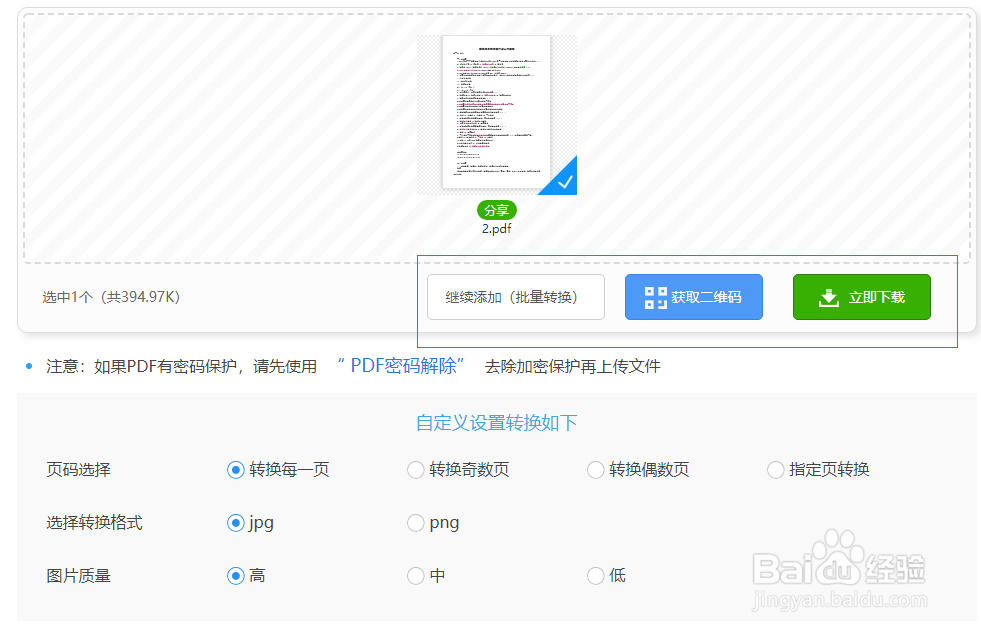The width and height of the screenshot is (981, 634).
Task: Set image quality to 高
Action: [x=236, y=575]
